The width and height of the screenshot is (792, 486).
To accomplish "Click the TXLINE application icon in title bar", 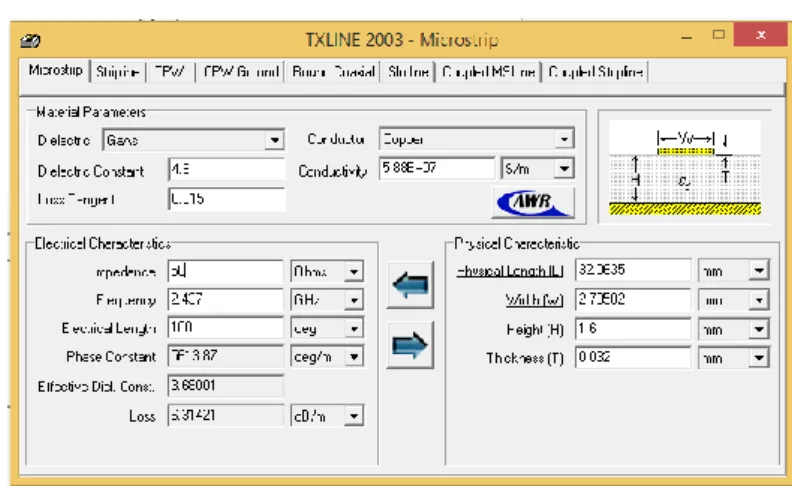I will (30, 40).
